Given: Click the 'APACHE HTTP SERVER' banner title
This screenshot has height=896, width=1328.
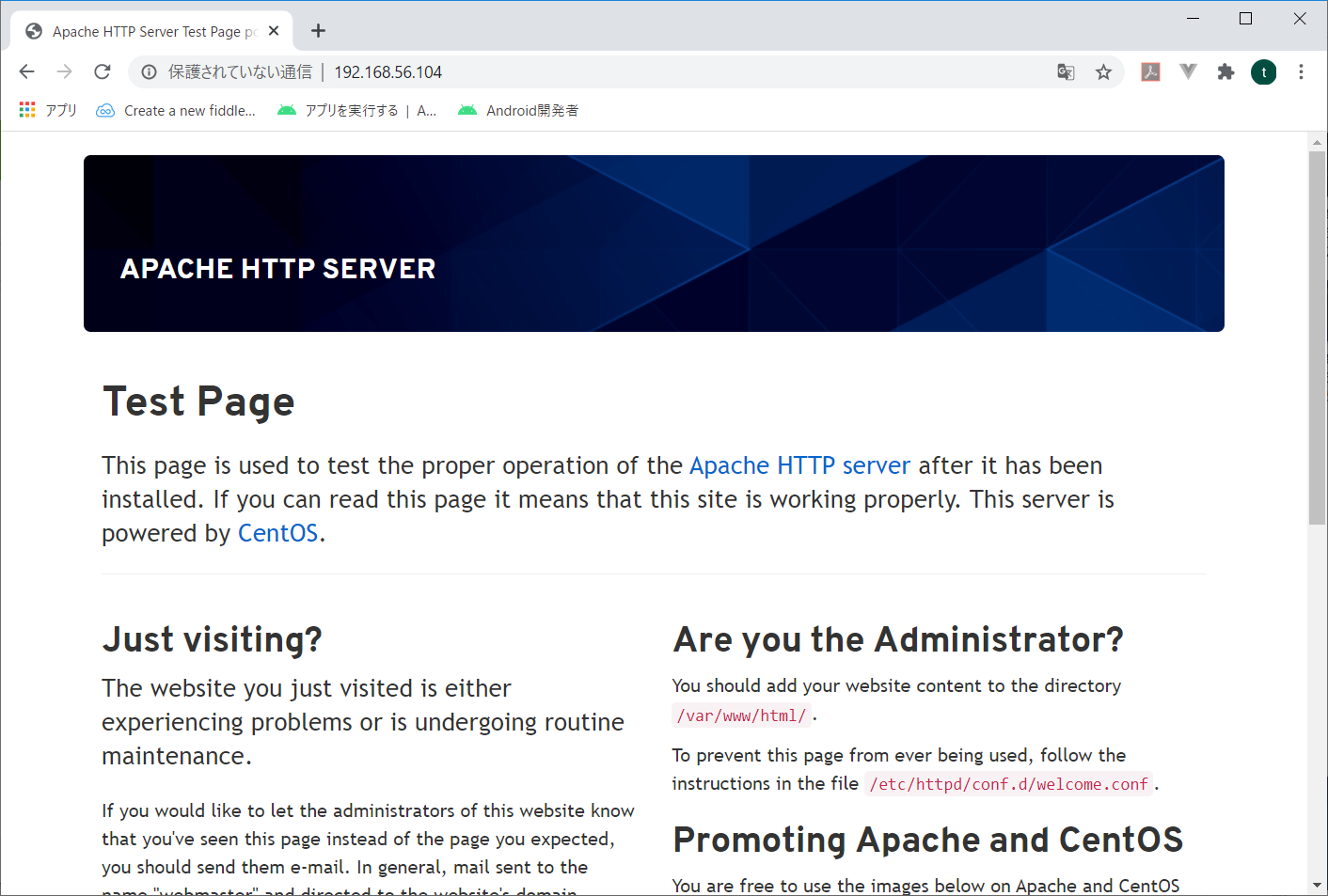Looking at the screenshot, I should tap(277, 269).
